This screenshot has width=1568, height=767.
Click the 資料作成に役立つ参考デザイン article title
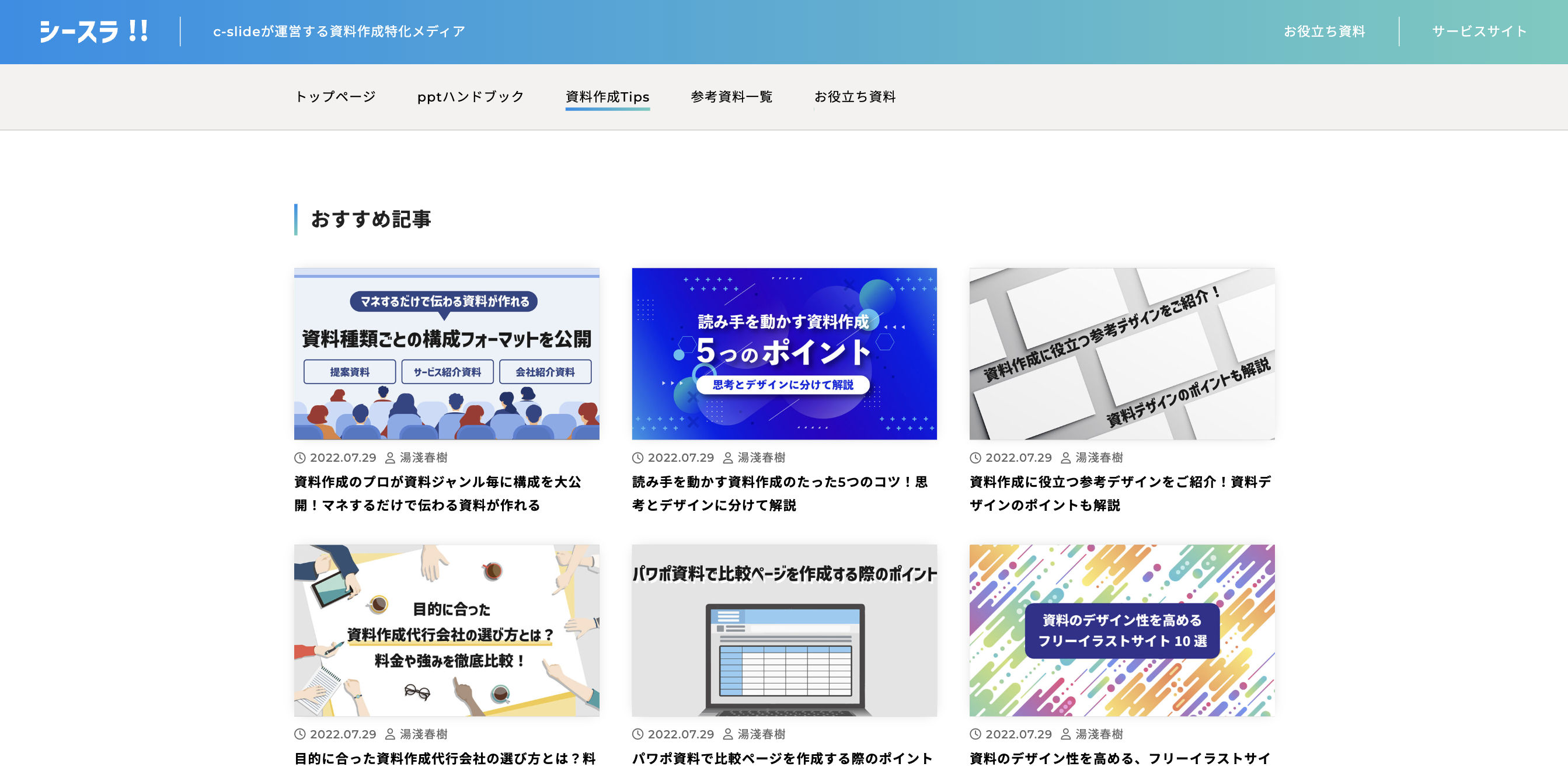(x=1120, y=493)
